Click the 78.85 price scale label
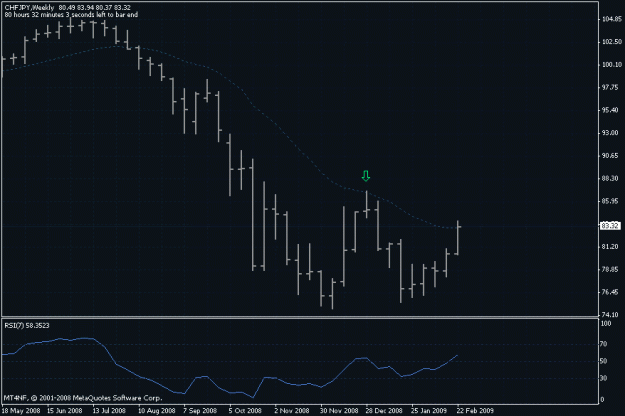Screen dimensions: 625x416 pyautogui.click(x=610, y=269)
